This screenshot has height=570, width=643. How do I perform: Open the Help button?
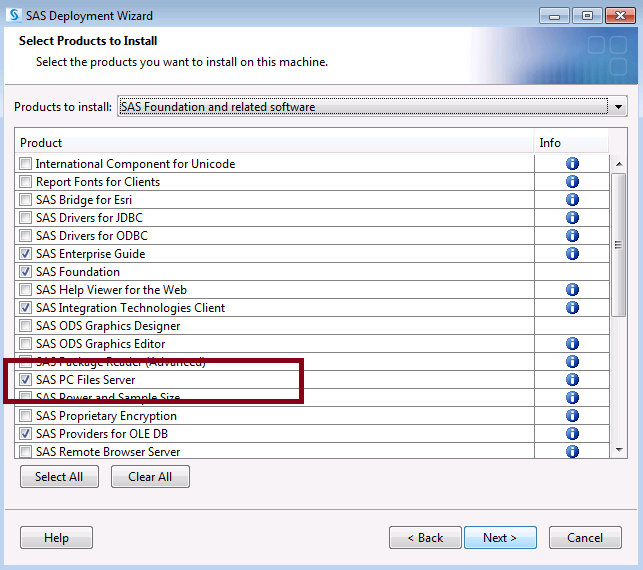coord(56,538)
